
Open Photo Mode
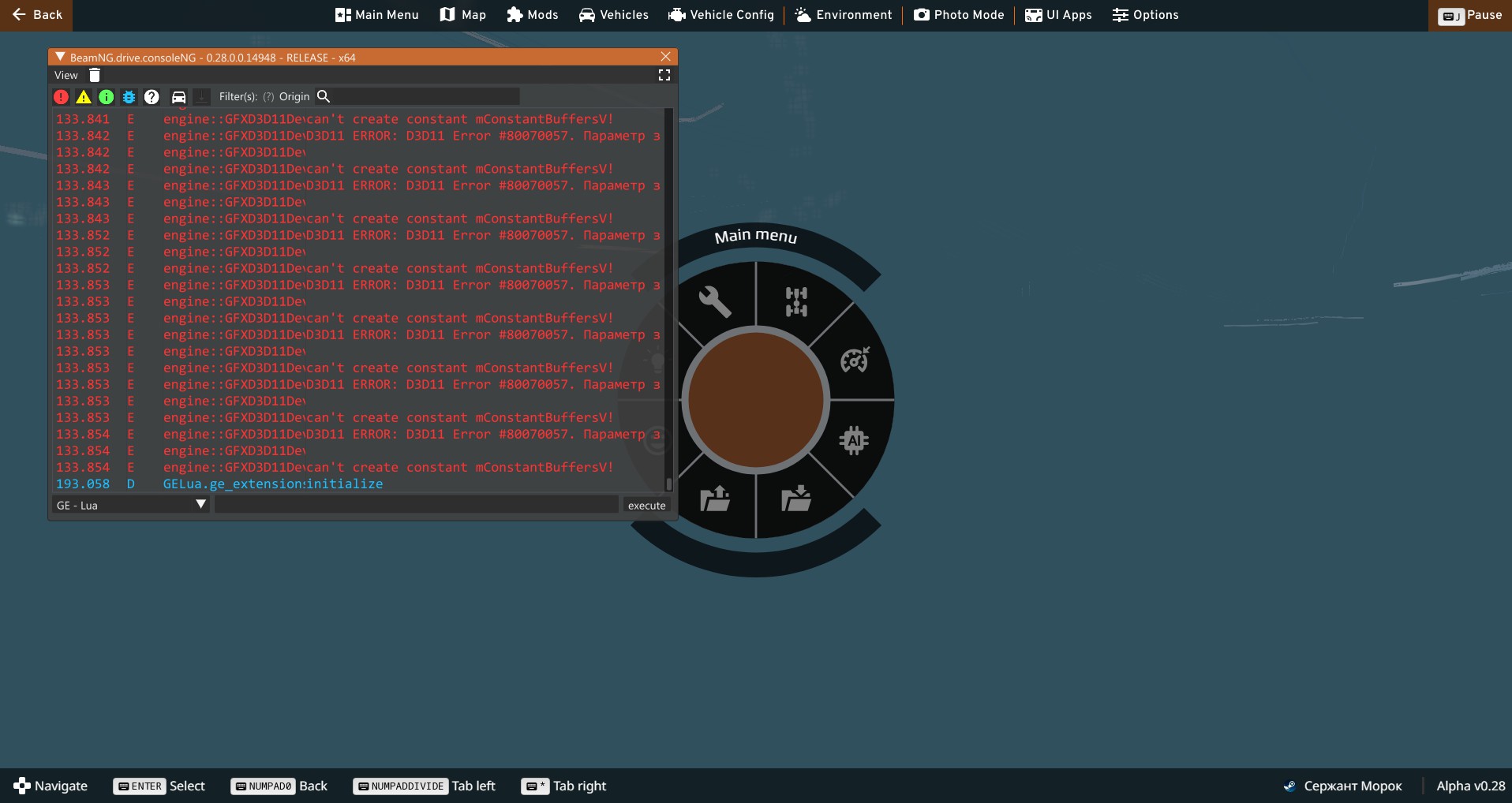pos(959,15)
